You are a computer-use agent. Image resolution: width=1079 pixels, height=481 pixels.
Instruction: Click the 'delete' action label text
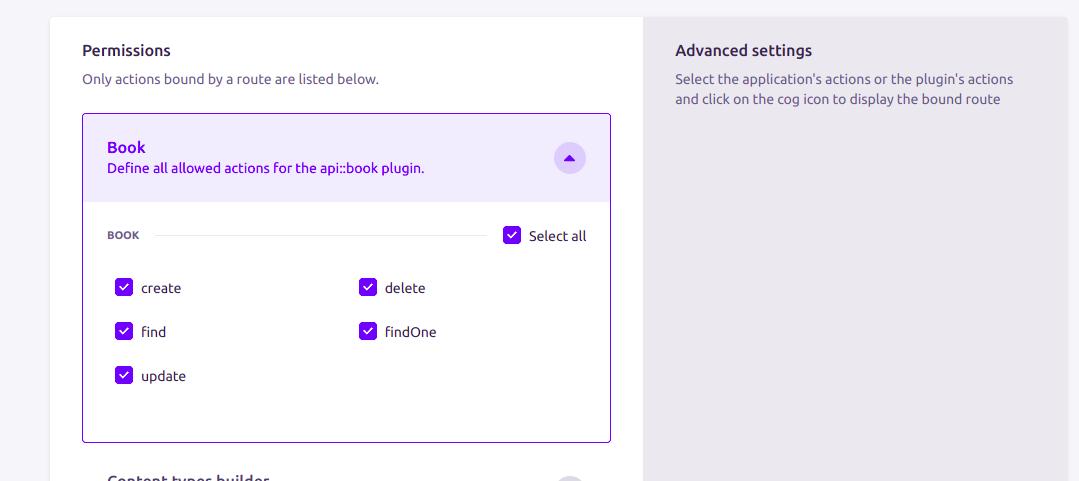click(405, 288)
